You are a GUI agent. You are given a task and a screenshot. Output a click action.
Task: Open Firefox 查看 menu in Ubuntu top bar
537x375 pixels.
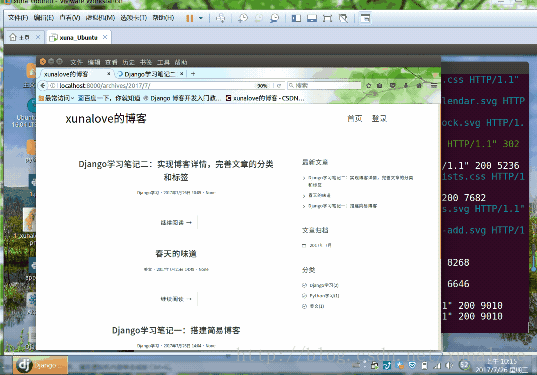(111, 62)
